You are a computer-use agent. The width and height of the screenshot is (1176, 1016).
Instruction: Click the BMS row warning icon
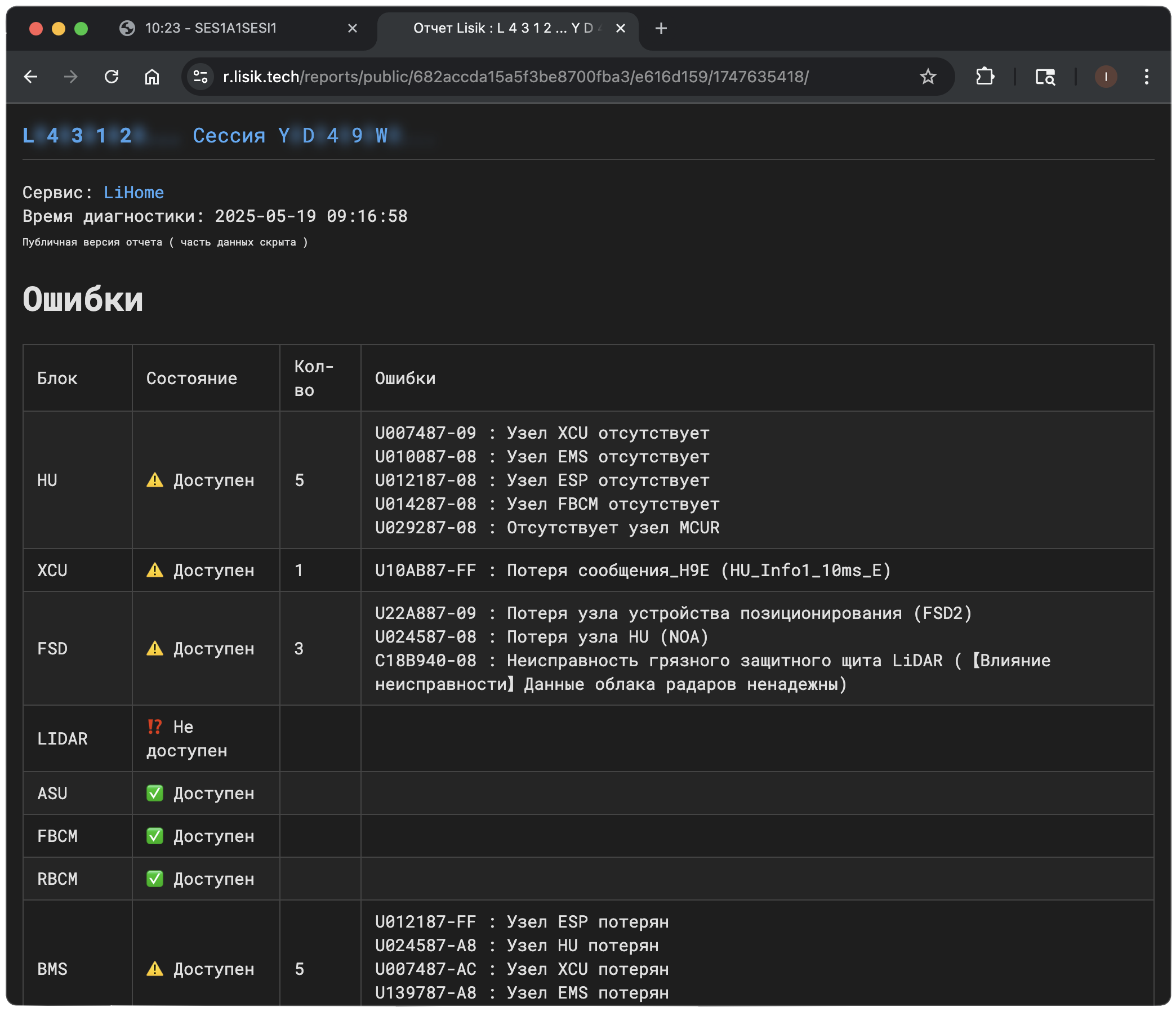[x=154, y=969]
